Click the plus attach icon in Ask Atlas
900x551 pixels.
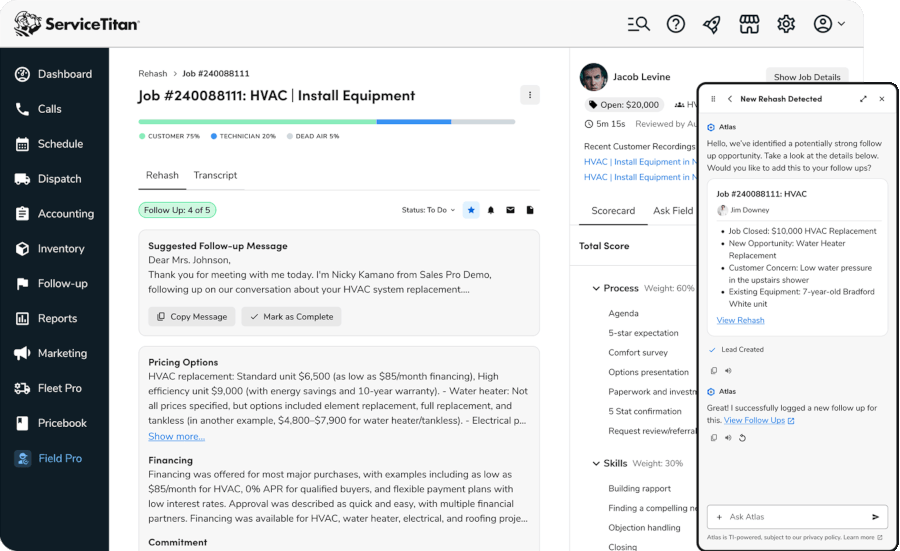pos(719,517)
